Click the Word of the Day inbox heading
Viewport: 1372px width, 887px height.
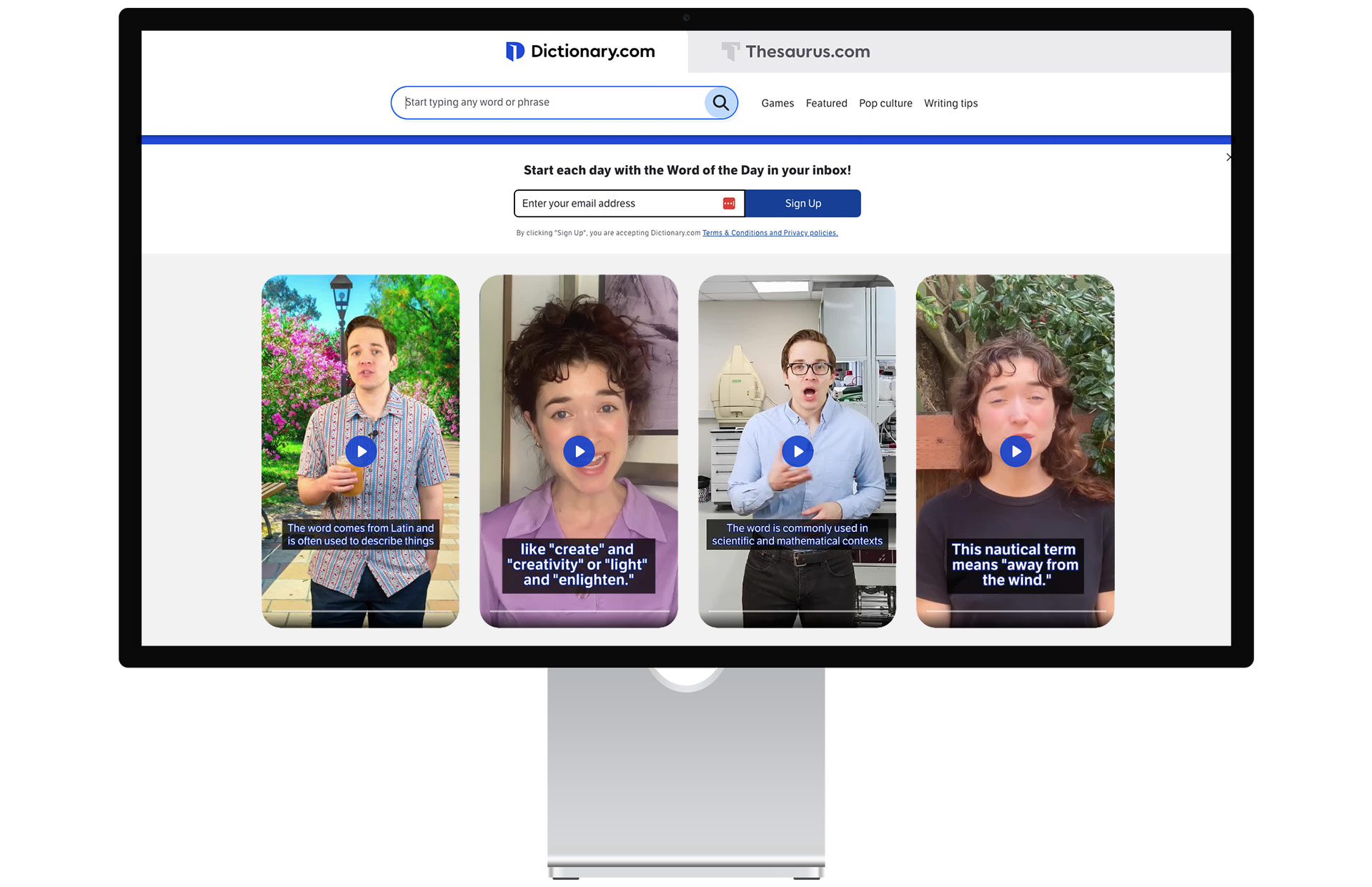coord(687,171)
